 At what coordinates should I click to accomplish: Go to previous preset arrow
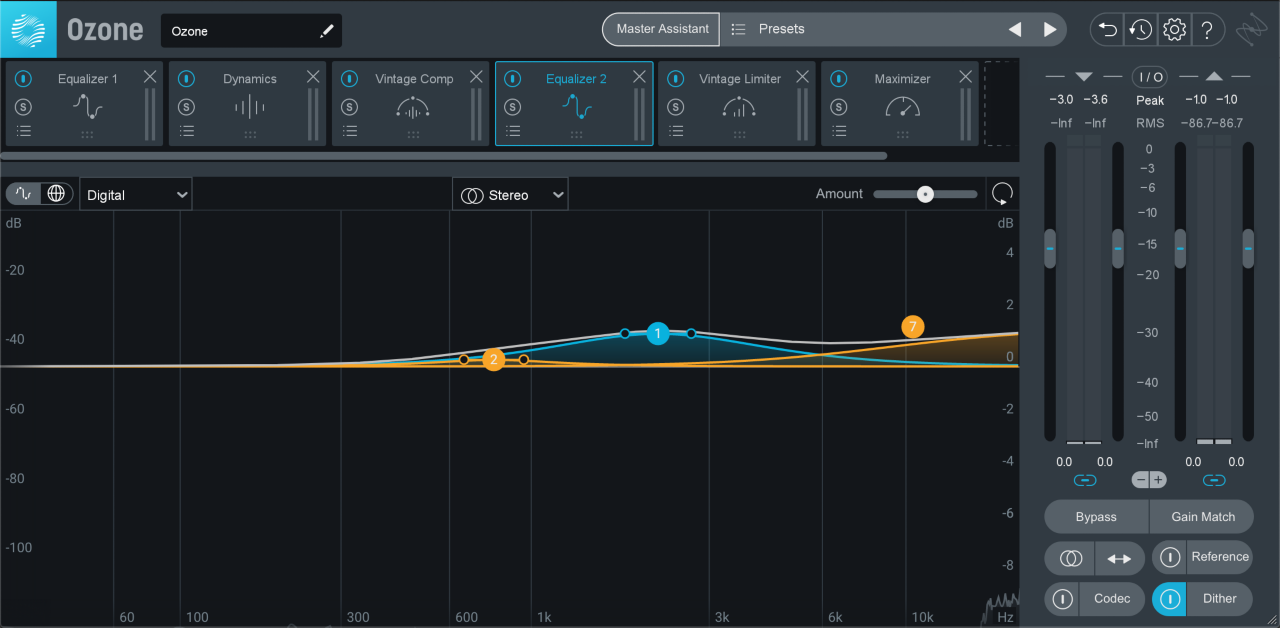pos(1015,30)
